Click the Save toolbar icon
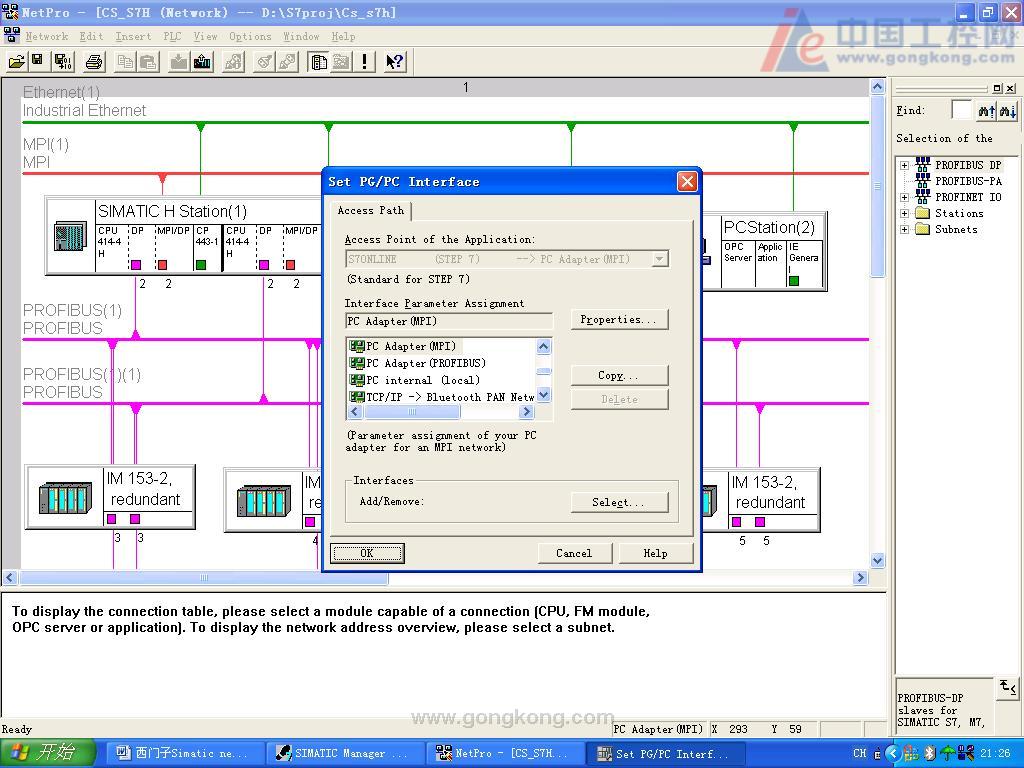 coord(38,61)
